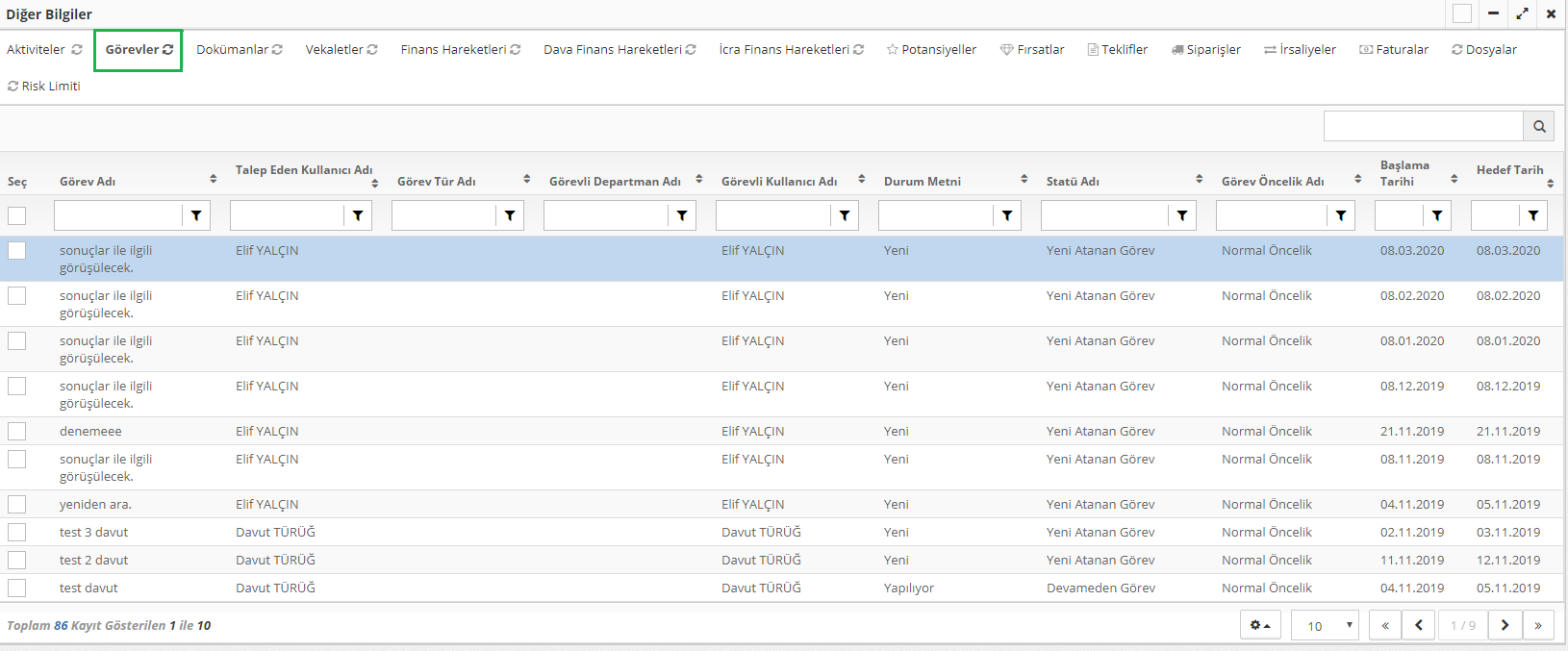Screen dimensions: 1568x651
Task: Jump to last page double arrow
Action: point(1538,625)
